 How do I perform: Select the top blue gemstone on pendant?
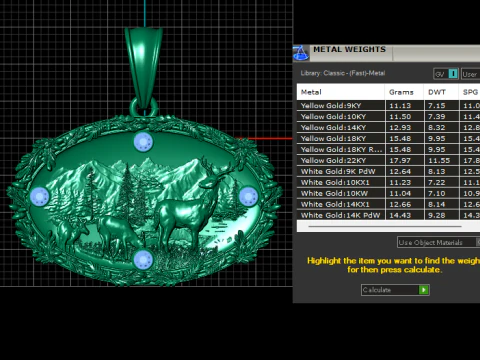click(x=143, y=142)
